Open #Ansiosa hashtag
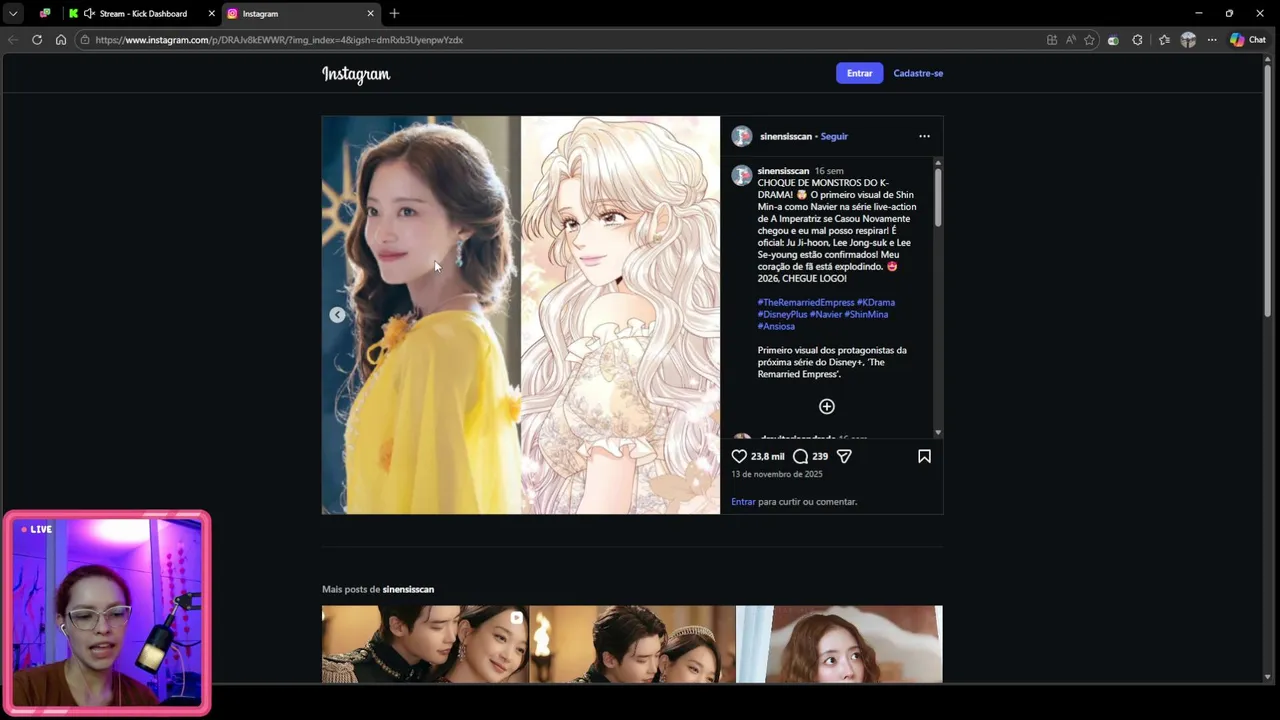The height and width of the screenshot is (720, 1280). (x=776, y=326)
